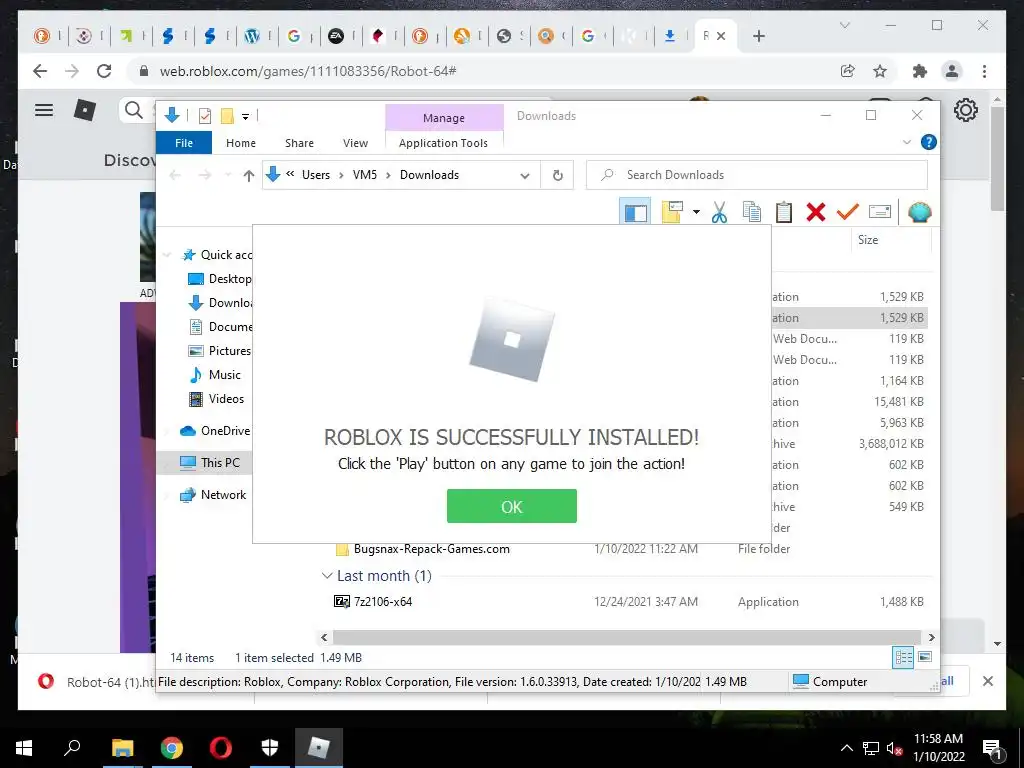Open the Chrome three-dot menu
Image resolution: width=1024 pixels, height=768 pixels.
pyautogui.click(x=984, y=71)
